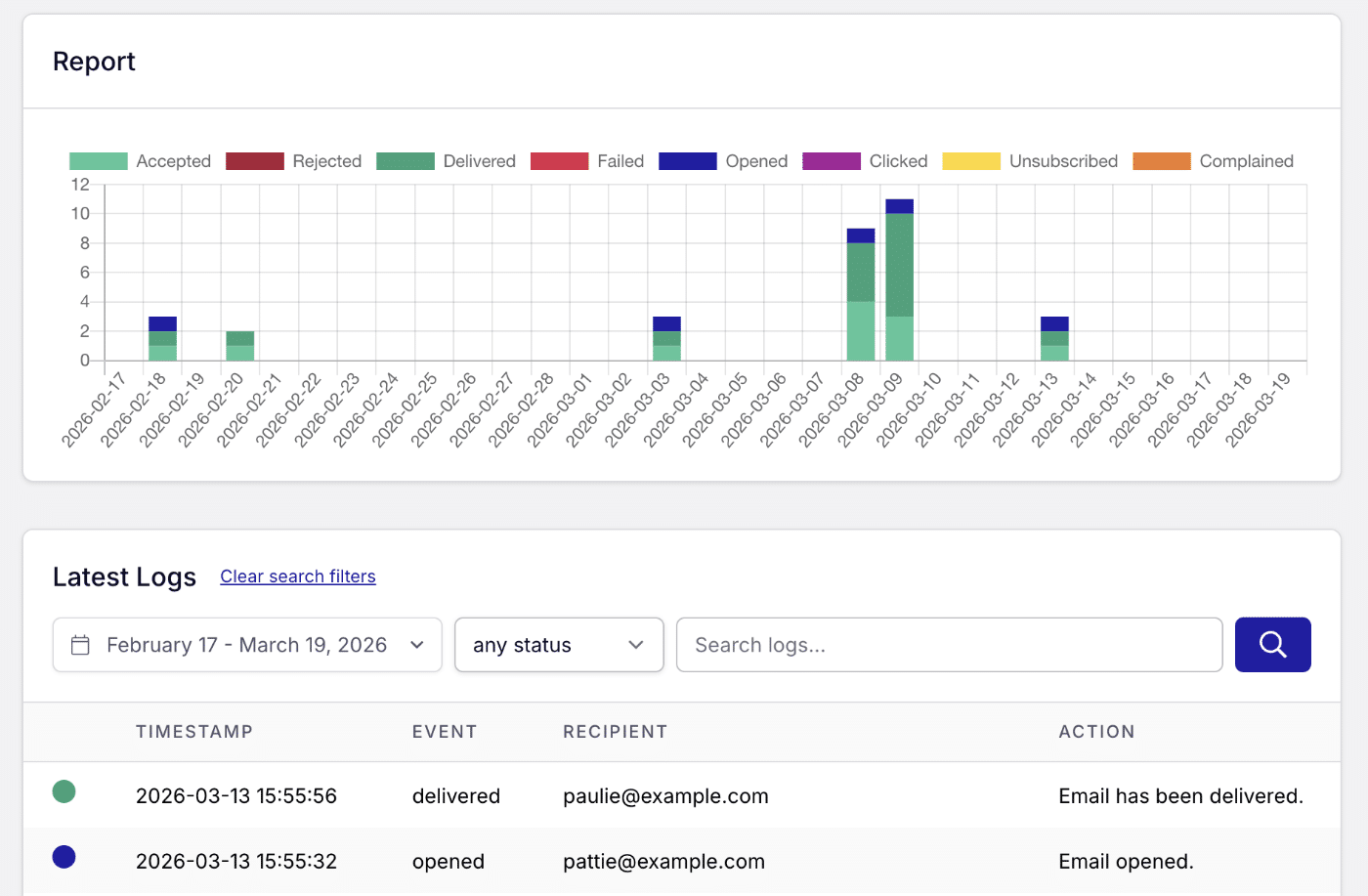
Task: Click the magnifying glass search button
Action: click(1272, 645)
